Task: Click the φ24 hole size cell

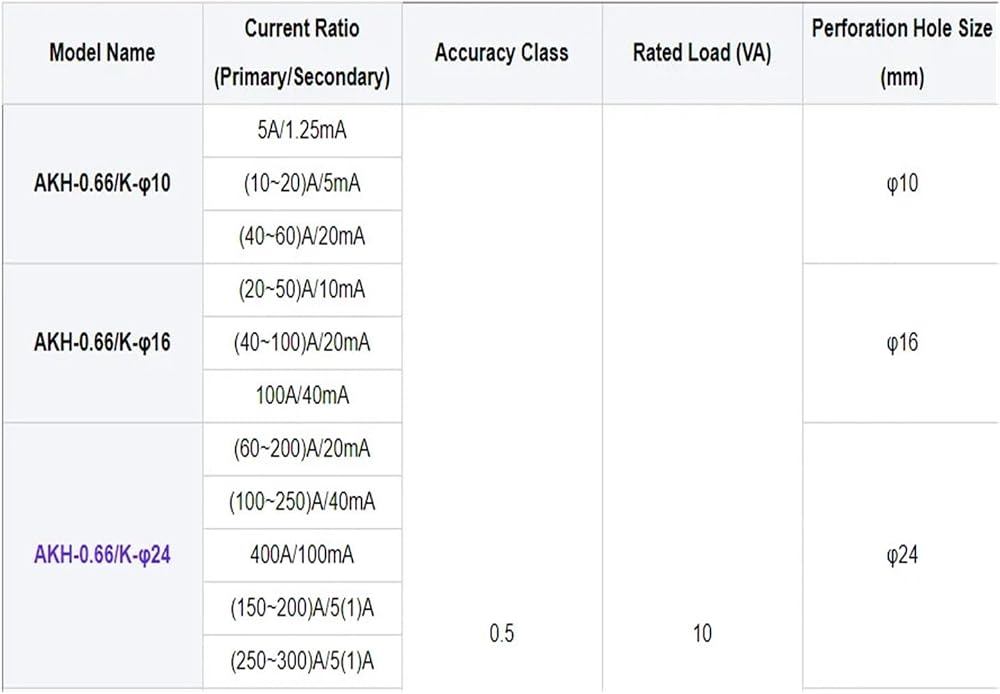Action: pyautogui.click(x=902, y=555)
